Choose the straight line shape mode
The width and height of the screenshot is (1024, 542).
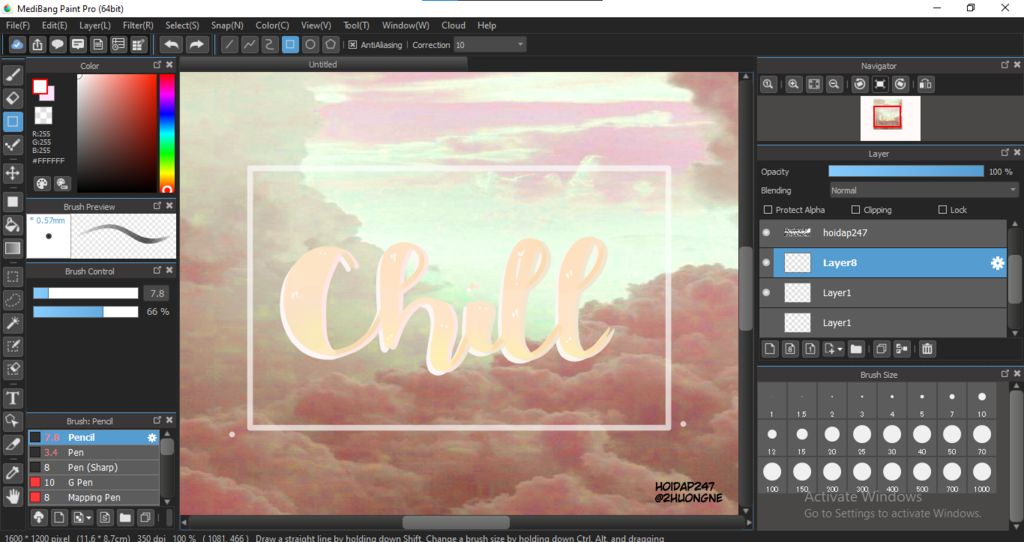229,44
